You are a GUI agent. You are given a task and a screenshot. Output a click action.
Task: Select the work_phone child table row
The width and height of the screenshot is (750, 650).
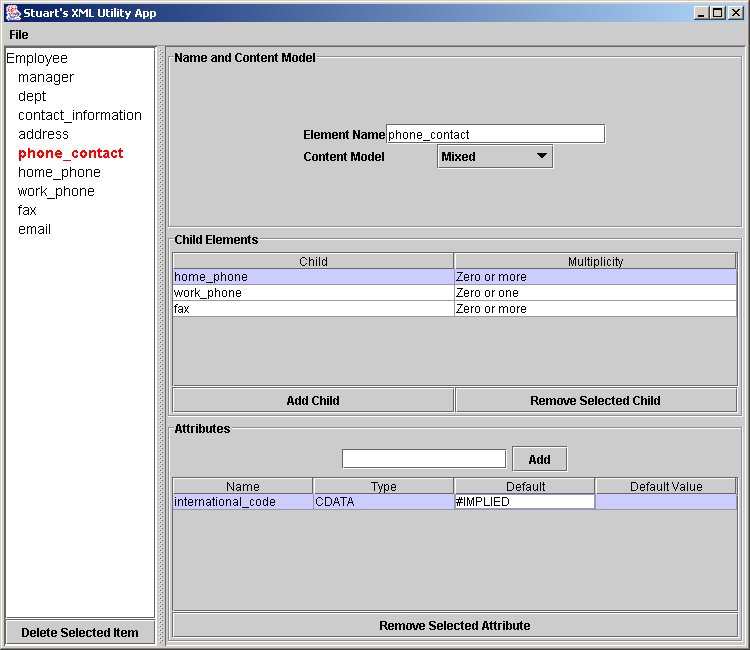[312, 293]
